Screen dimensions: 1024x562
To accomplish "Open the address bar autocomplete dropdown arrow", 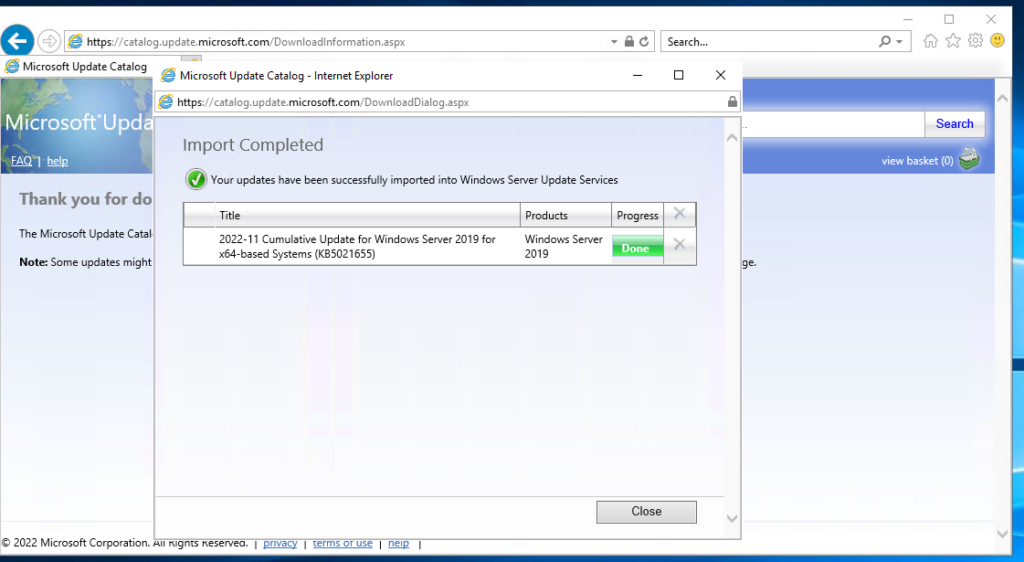I will coord(614,42).
